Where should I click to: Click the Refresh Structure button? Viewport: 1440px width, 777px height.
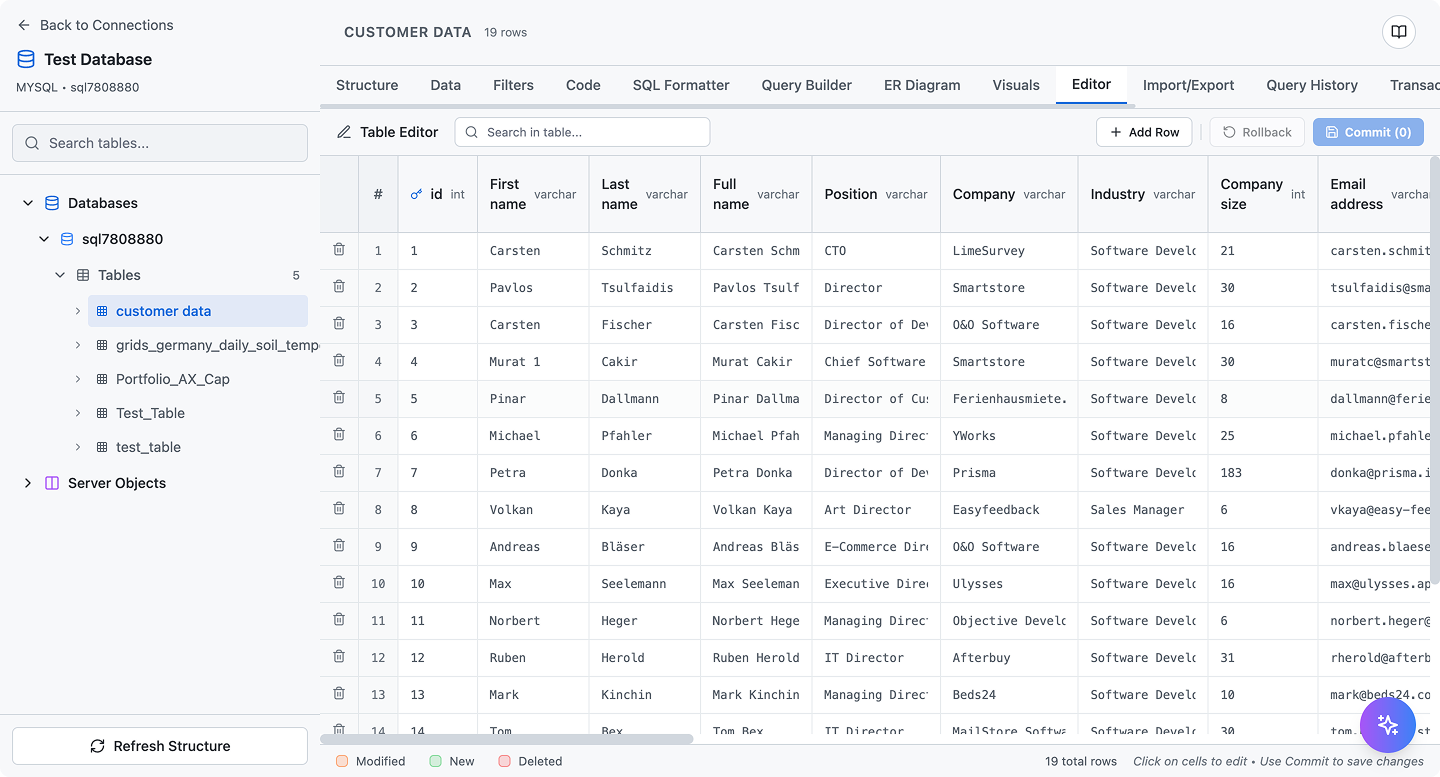(x=159, y=746)
